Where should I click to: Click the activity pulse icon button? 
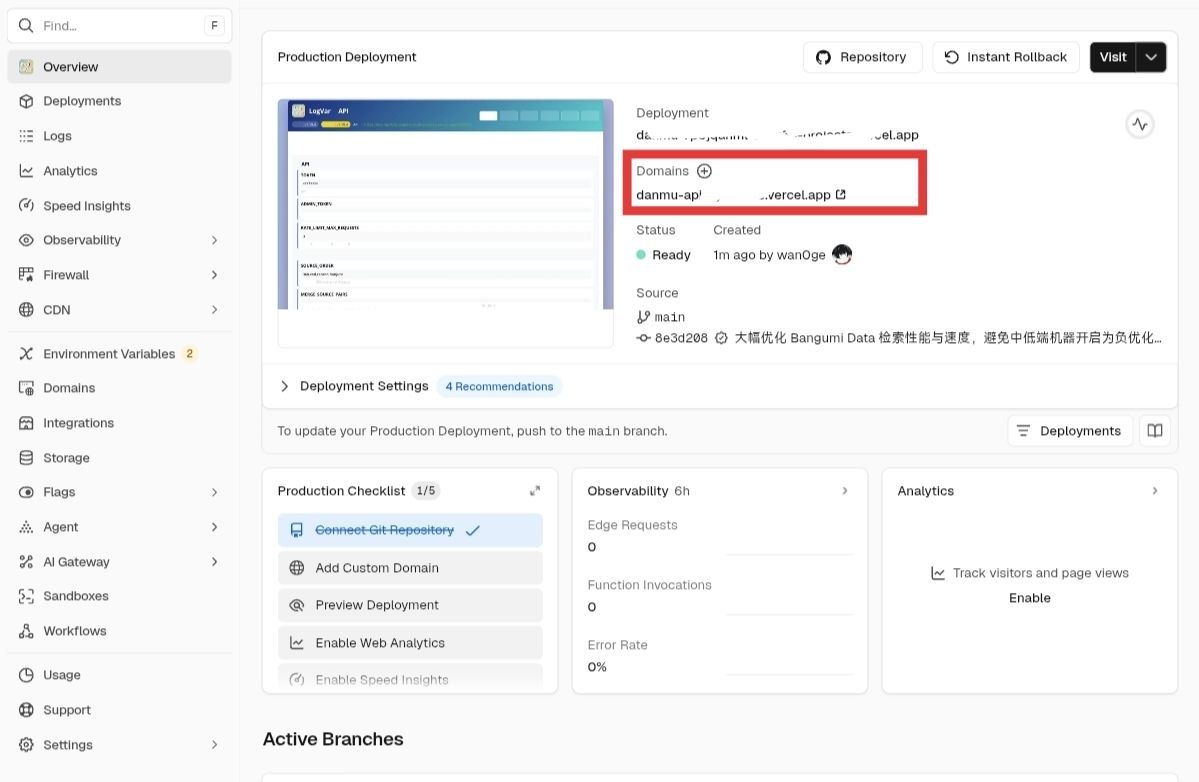1139,124
